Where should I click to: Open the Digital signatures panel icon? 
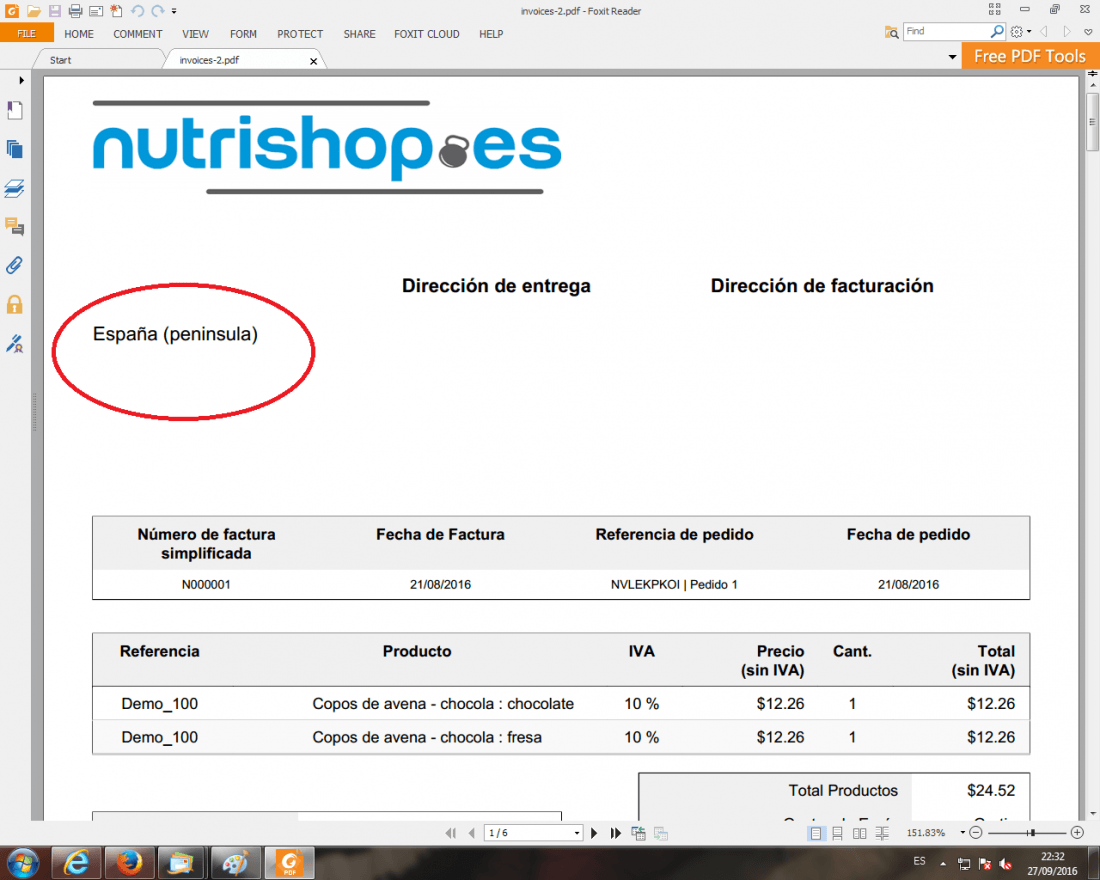click(x=15, y=343)
